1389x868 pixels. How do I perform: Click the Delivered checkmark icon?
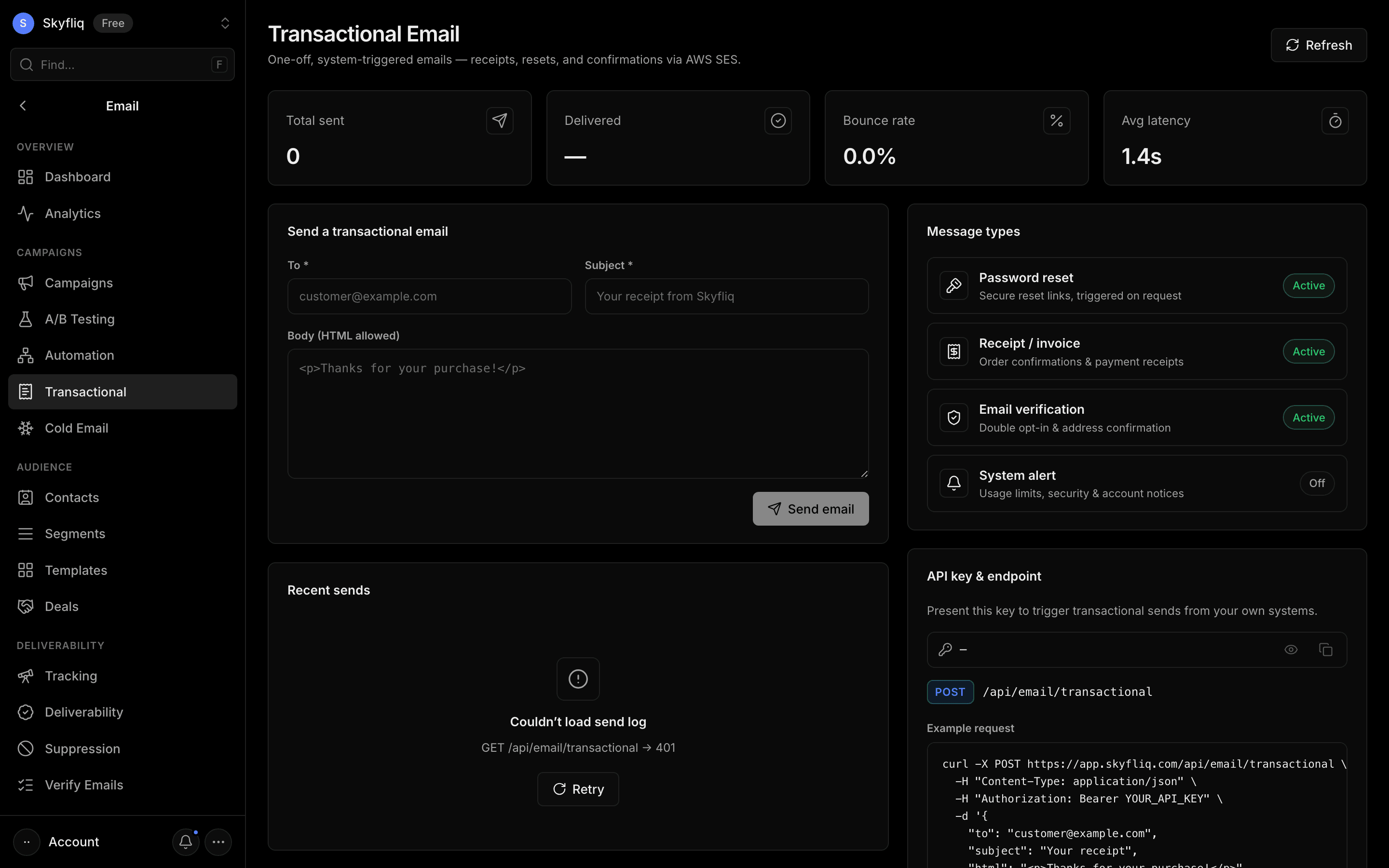[778, 121]
